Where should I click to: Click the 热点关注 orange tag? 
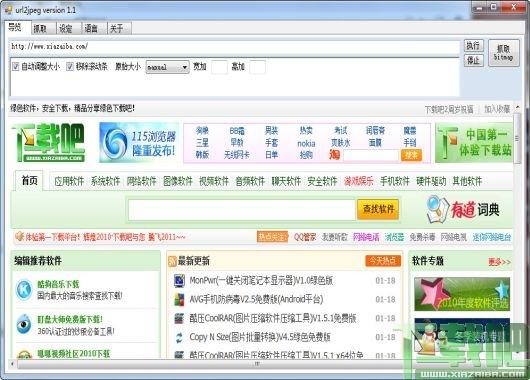coord(272,237)
